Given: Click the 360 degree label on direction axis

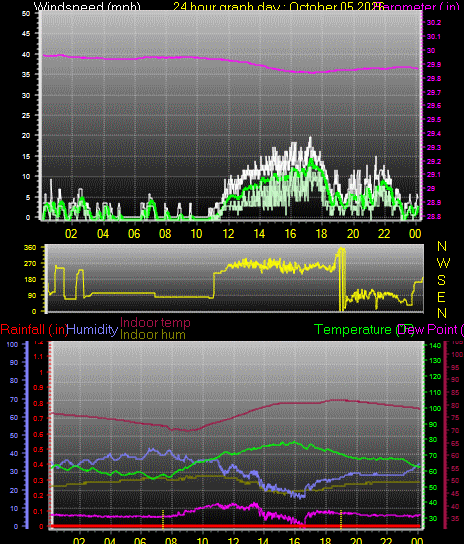Looking at the screenshot, I should point(30,247).
